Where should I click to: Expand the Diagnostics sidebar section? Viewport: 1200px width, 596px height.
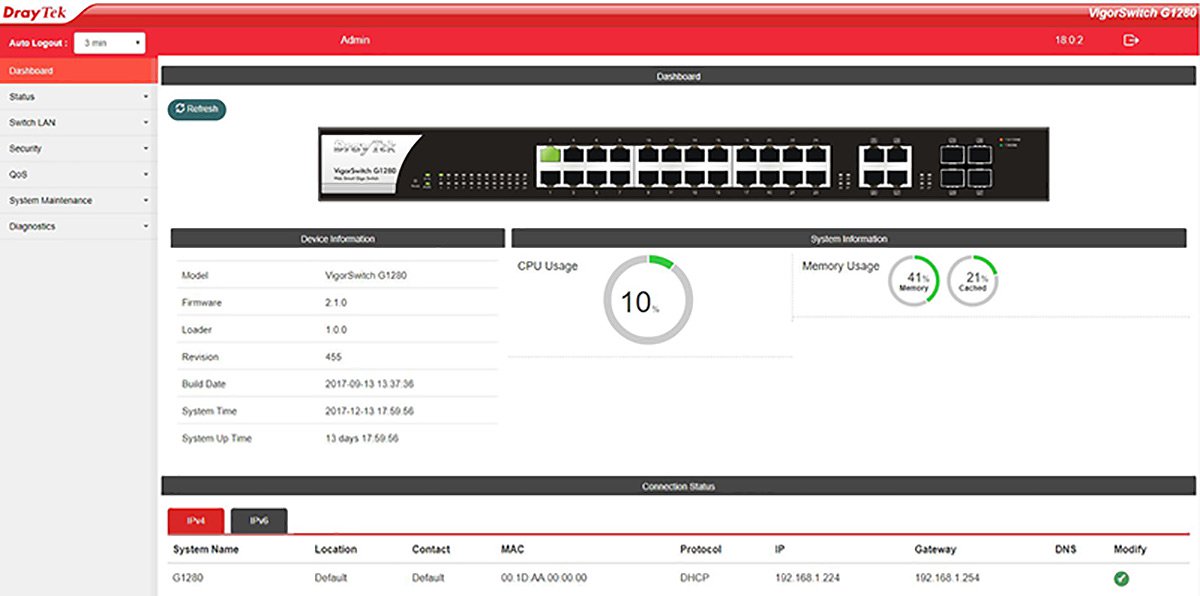click(x=78, y=227)
